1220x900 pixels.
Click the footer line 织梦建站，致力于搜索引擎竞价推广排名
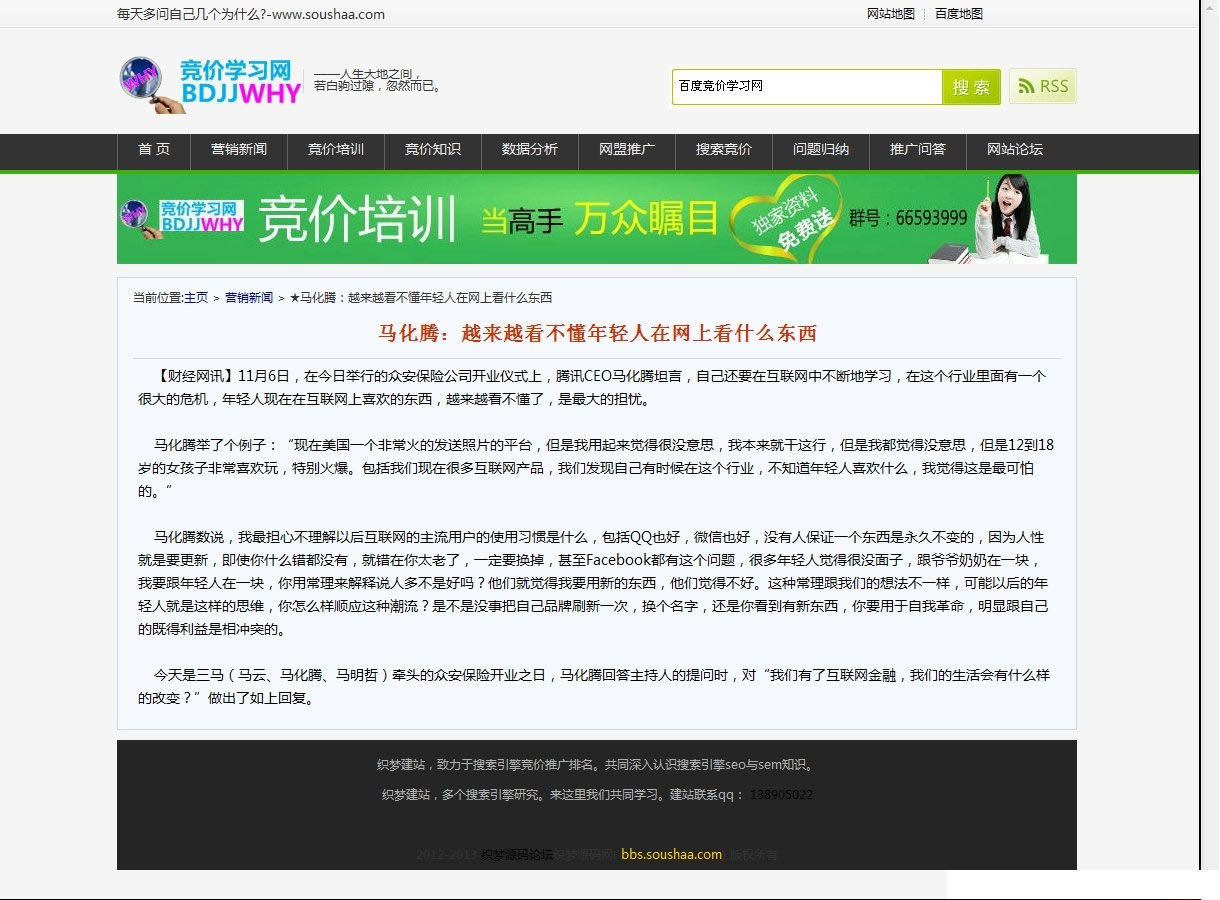pyautogui.click(x=597, y=766)
